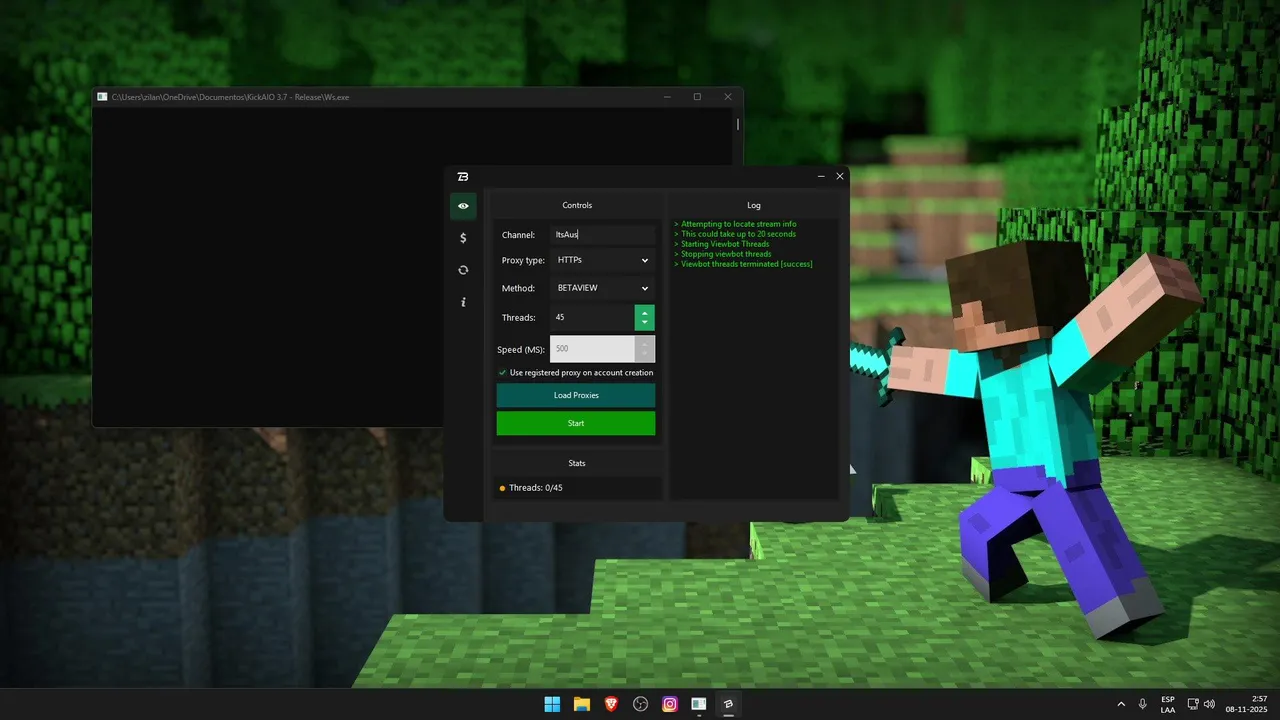Focus the Channel input field
The height and width of the screenshot is (720, 1280).
click(603, 234)
